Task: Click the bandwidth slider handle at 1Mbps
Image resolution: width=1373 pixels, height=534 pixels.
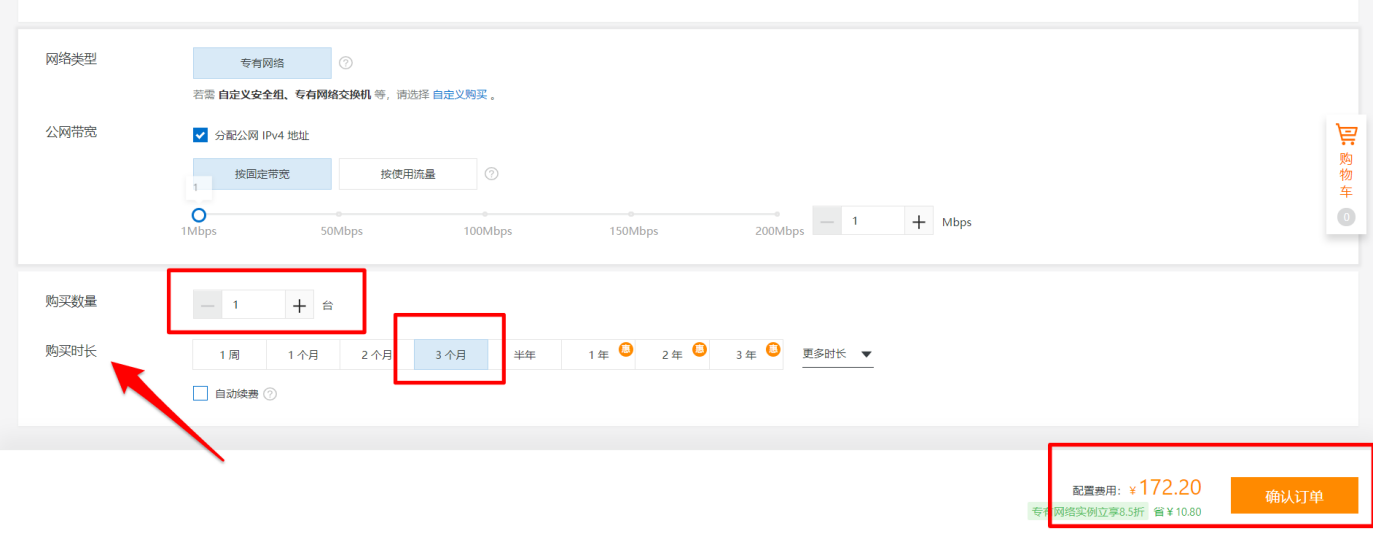Action: click(x=199, y=215)
